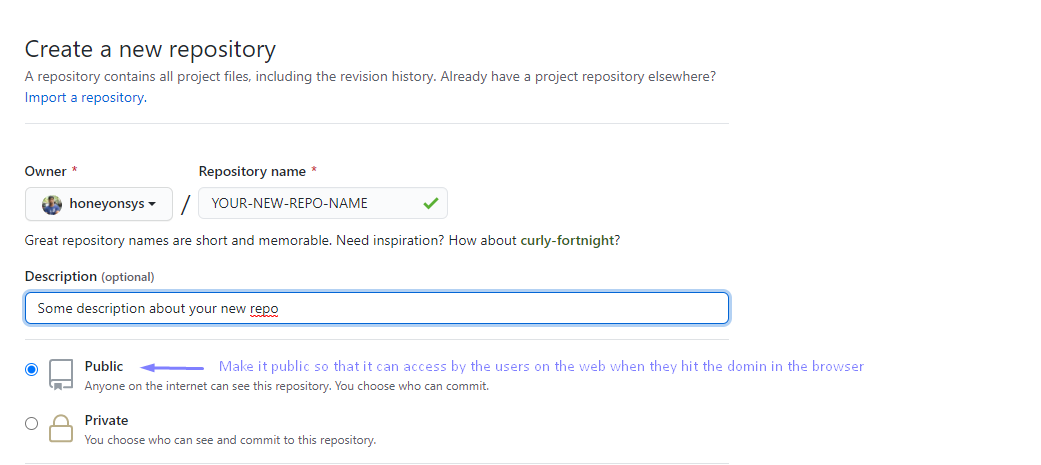
Task: Select the Public radio button
Action: (x=31, y=369)
